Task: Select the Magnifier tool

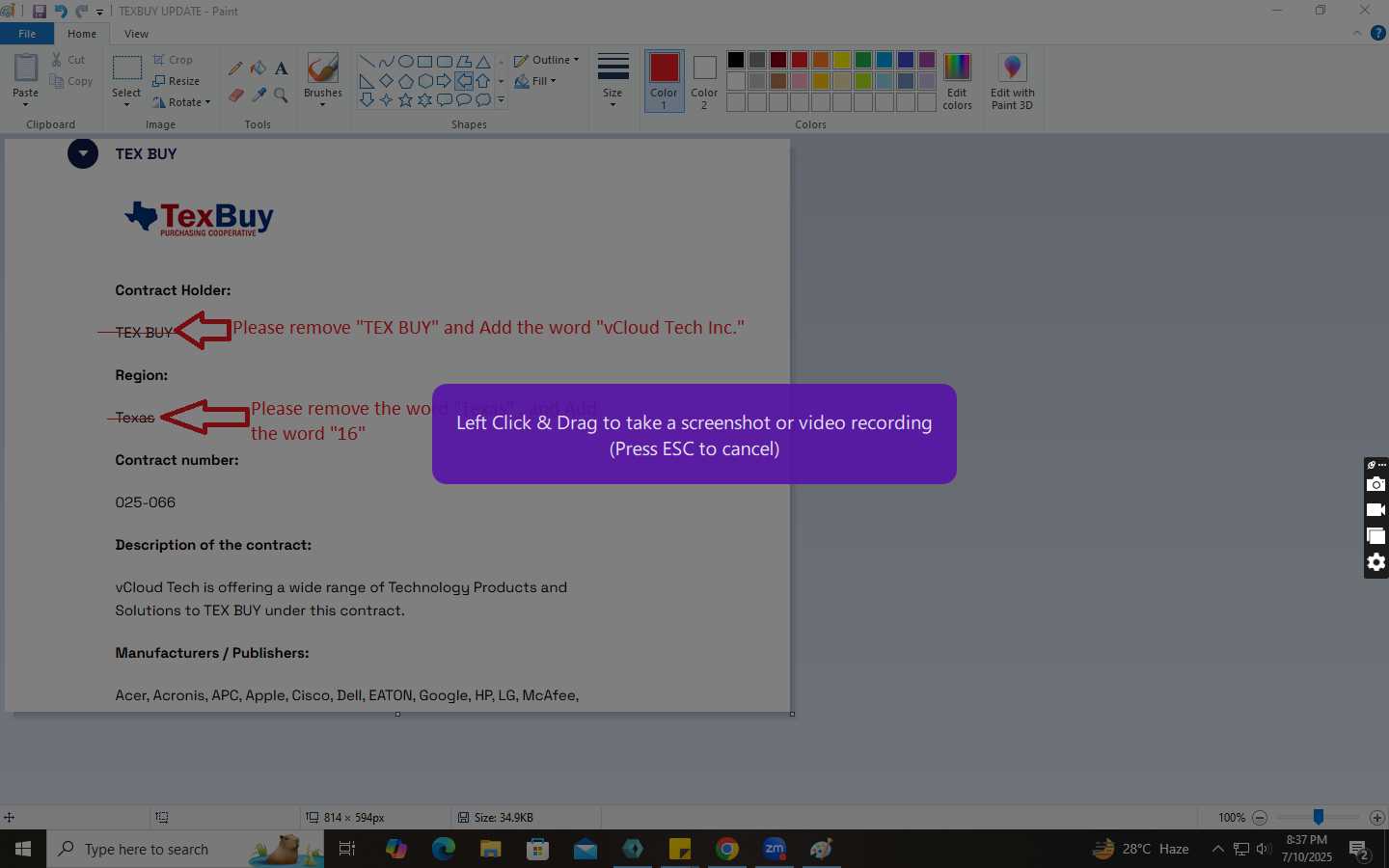Action: coord(281,95)
